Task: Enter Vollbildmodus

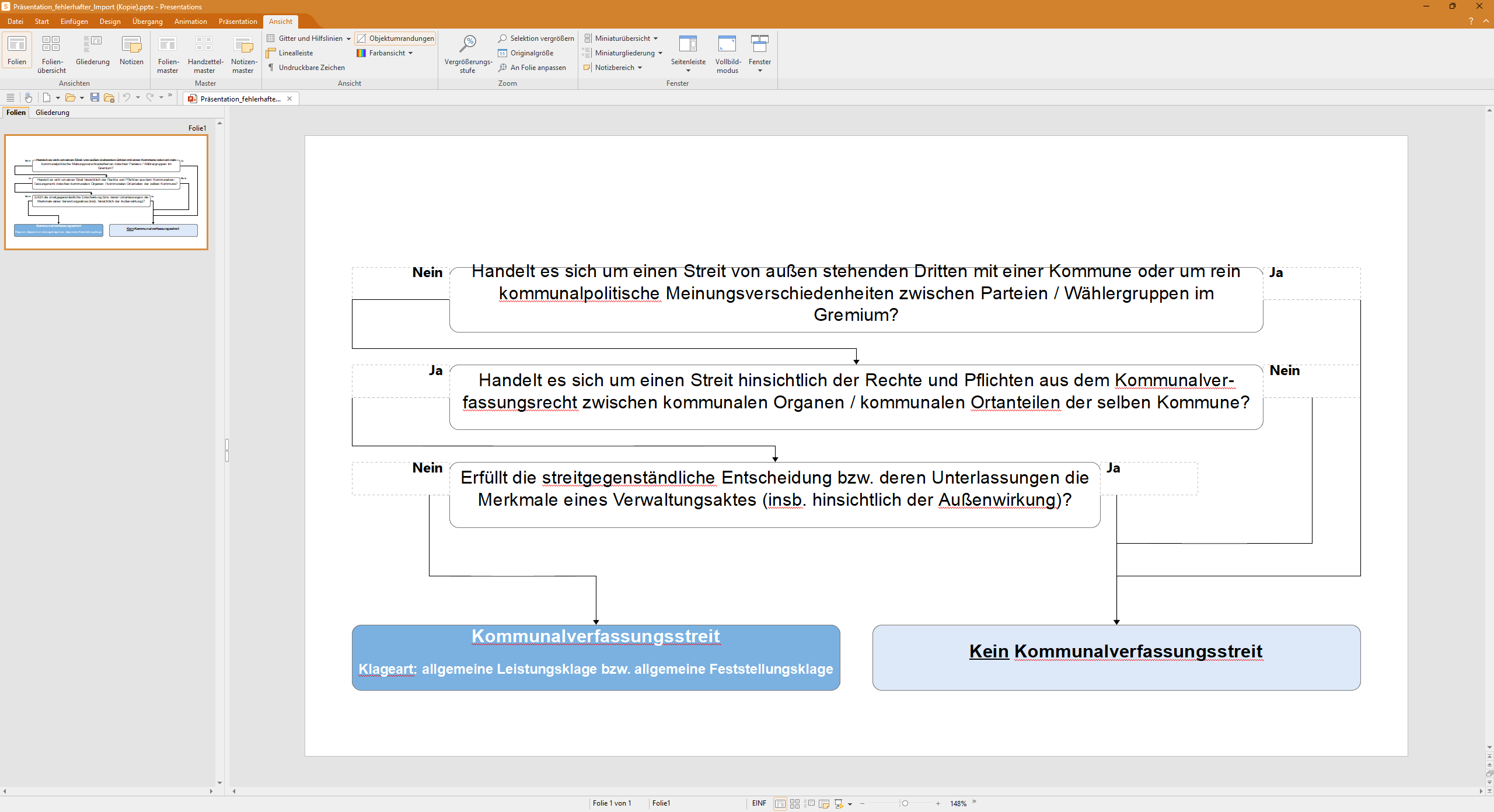Action: click(727, 54)
